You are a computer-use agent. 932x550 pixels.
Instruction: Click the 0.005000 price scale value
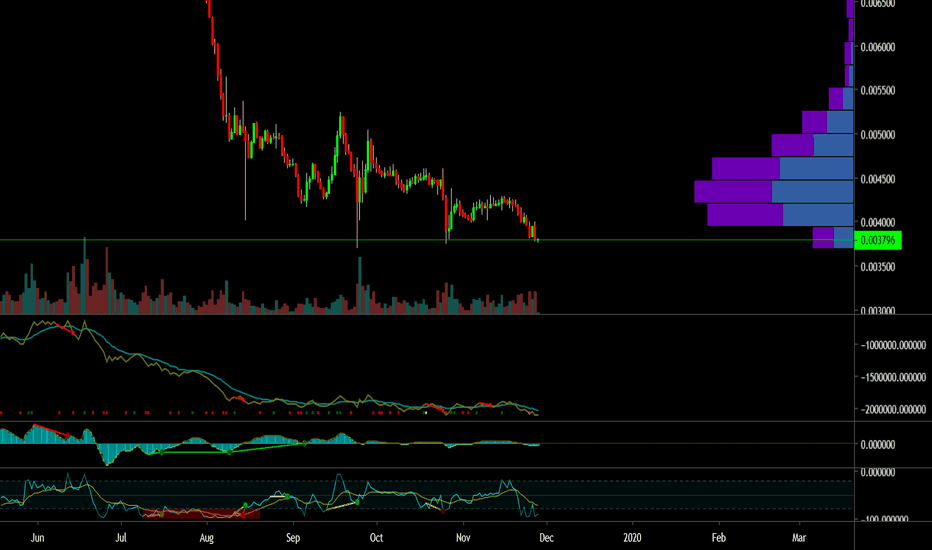point(878,135)
